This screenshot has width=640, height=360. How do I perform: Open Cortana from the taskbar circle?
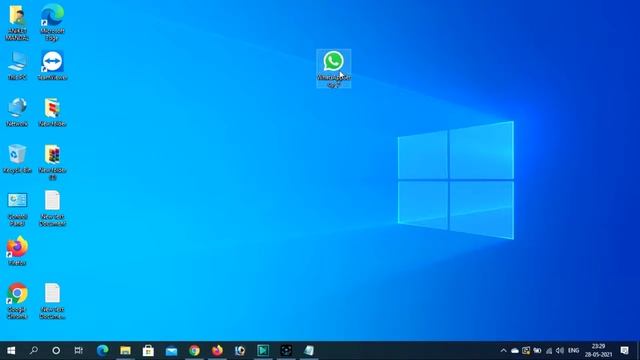pos(56,351)
